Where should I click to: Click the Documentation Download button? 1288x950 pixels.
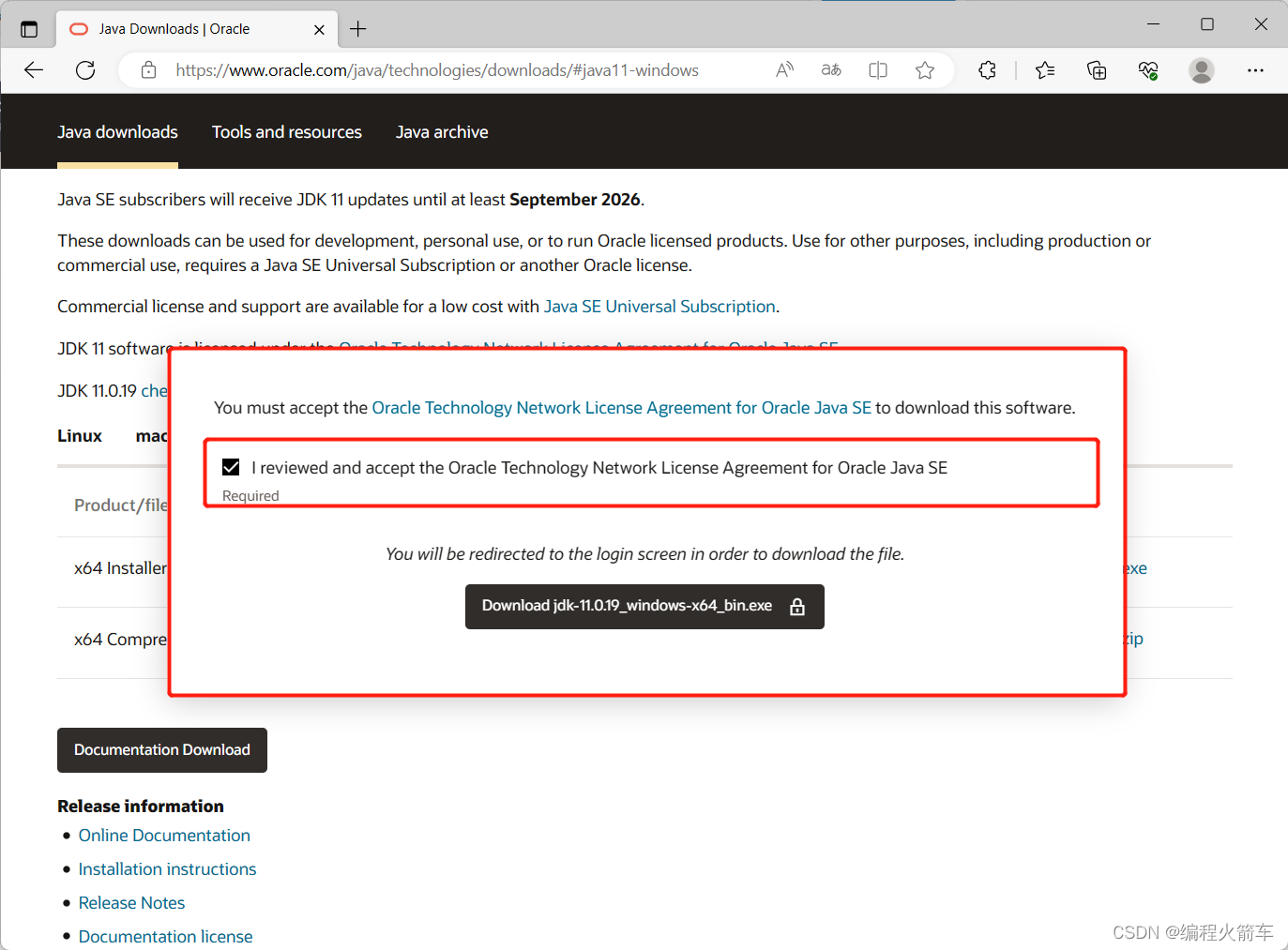coord(162,750)
